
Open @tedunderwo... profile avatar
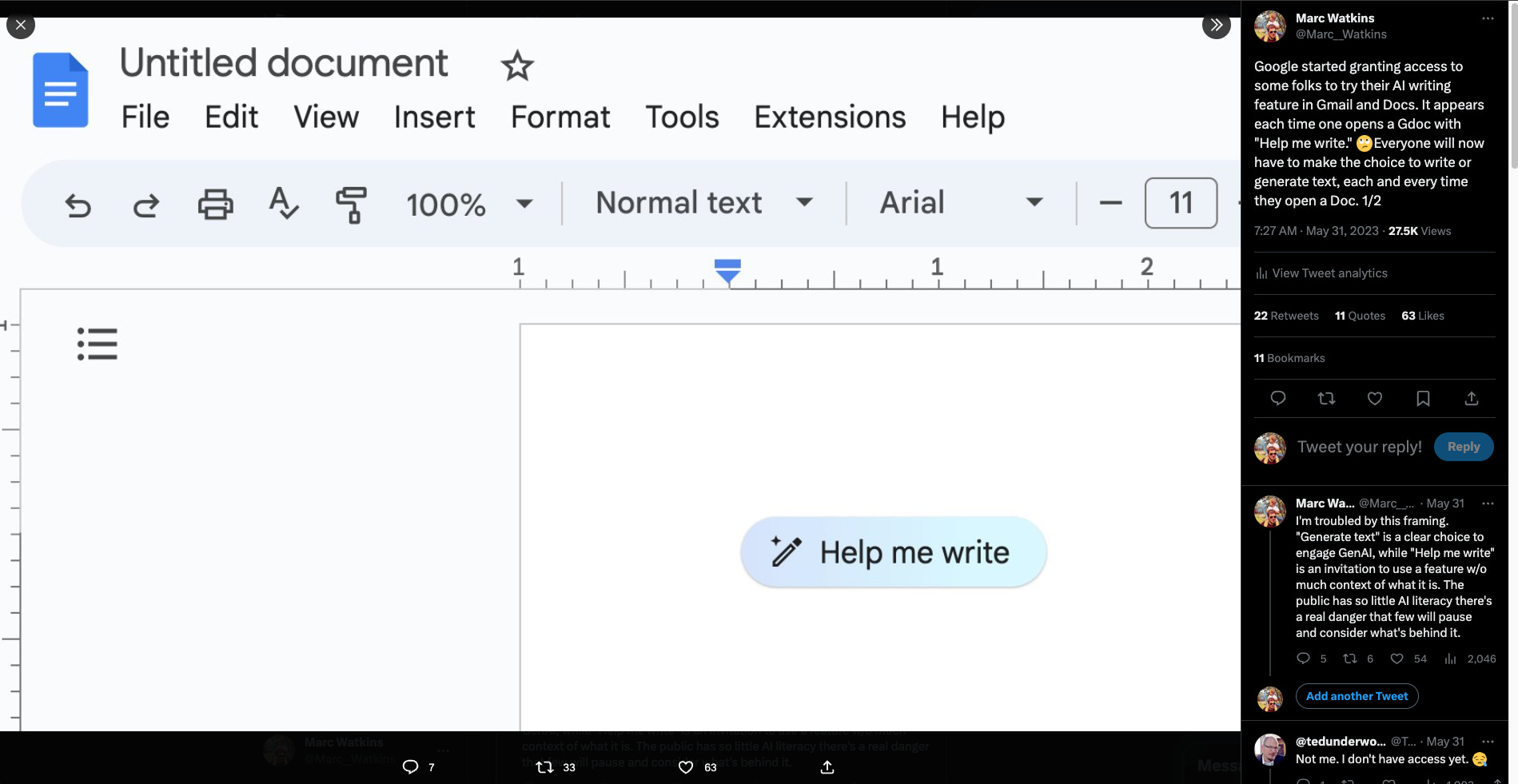[x=1270, y=750]
